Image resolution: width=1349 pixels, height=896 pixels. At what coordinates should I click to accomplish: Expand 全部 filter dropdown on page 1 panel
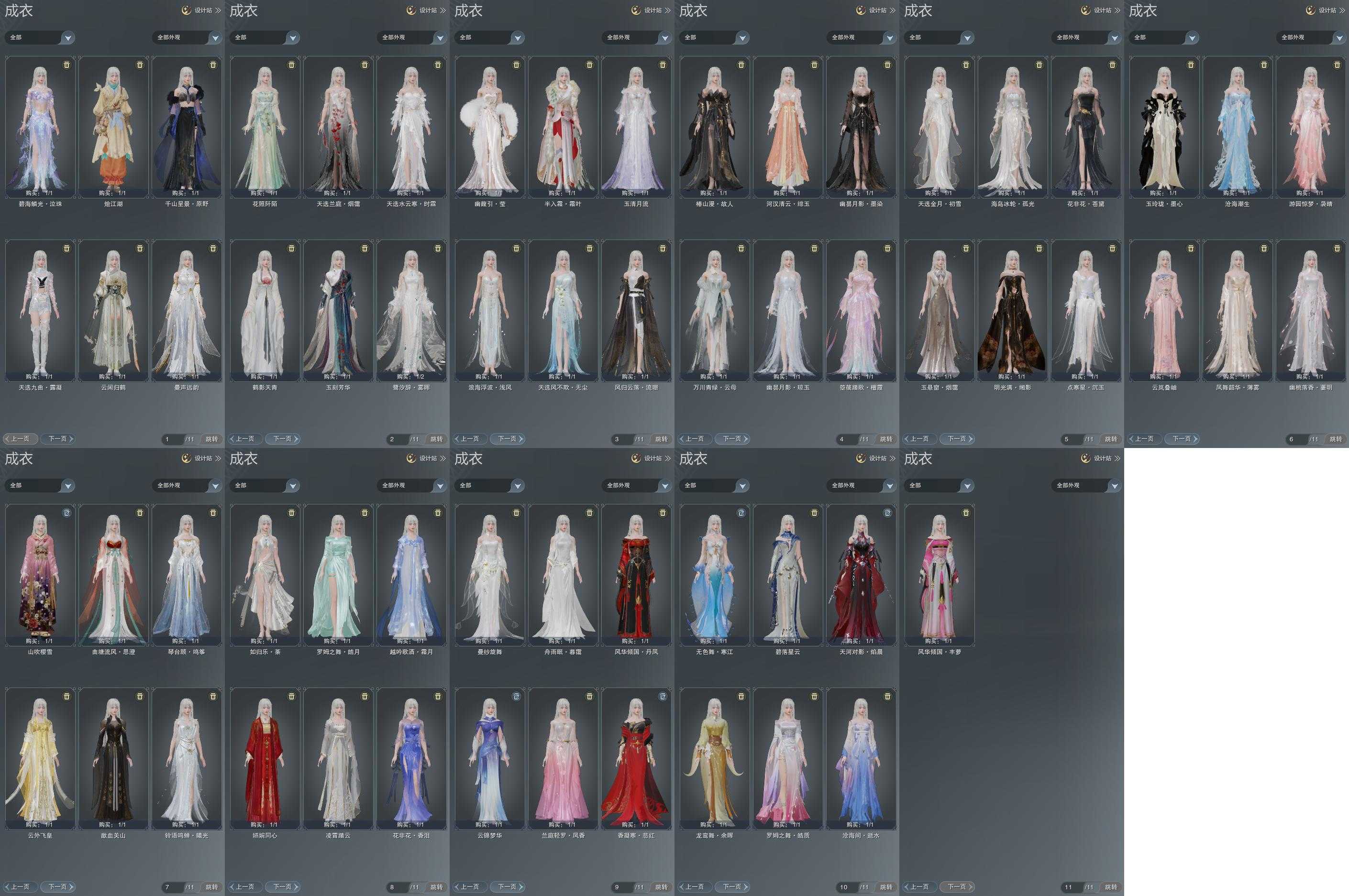click(x=68, y=38)
